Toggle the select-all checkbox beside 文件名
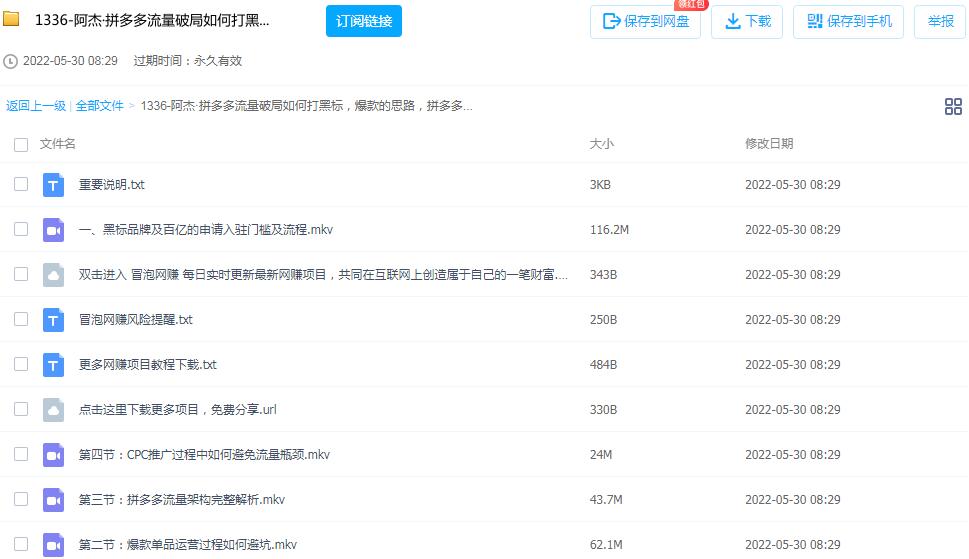The height and width of the screenshot is (559, 969). tap(21, 145)
